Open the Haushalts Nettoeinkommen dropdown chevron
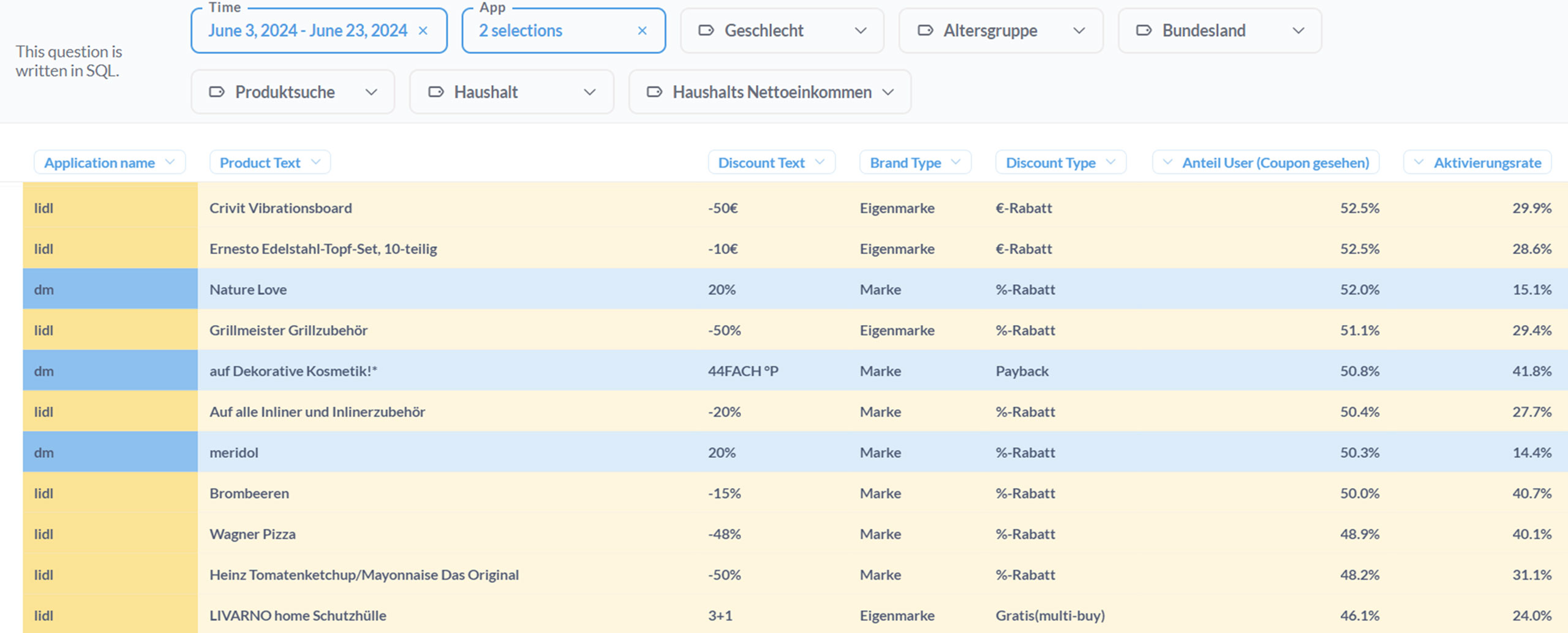1568x633 pixels. [888, 92]
